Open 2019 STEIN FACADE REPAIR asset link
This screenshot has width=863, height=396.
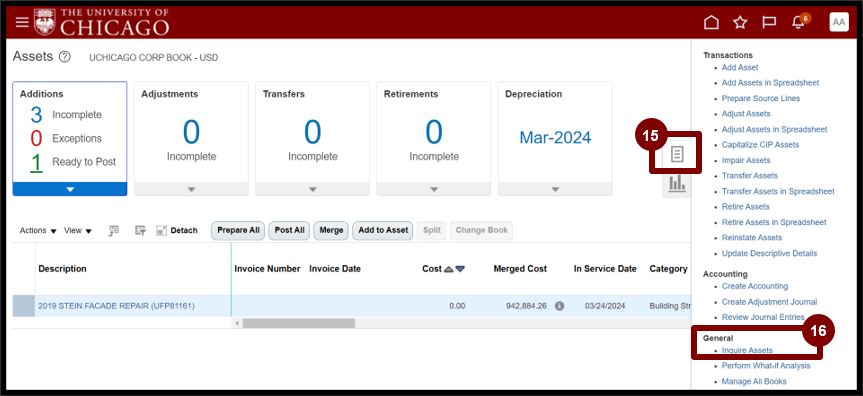116,306
